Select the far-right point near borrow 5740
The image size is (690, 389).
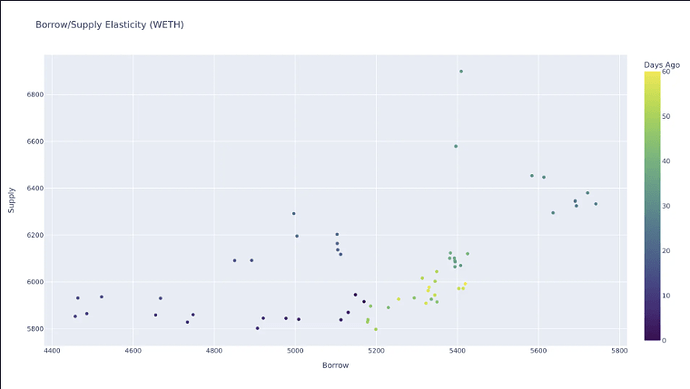pyautogui.click(x=596, y=204)
